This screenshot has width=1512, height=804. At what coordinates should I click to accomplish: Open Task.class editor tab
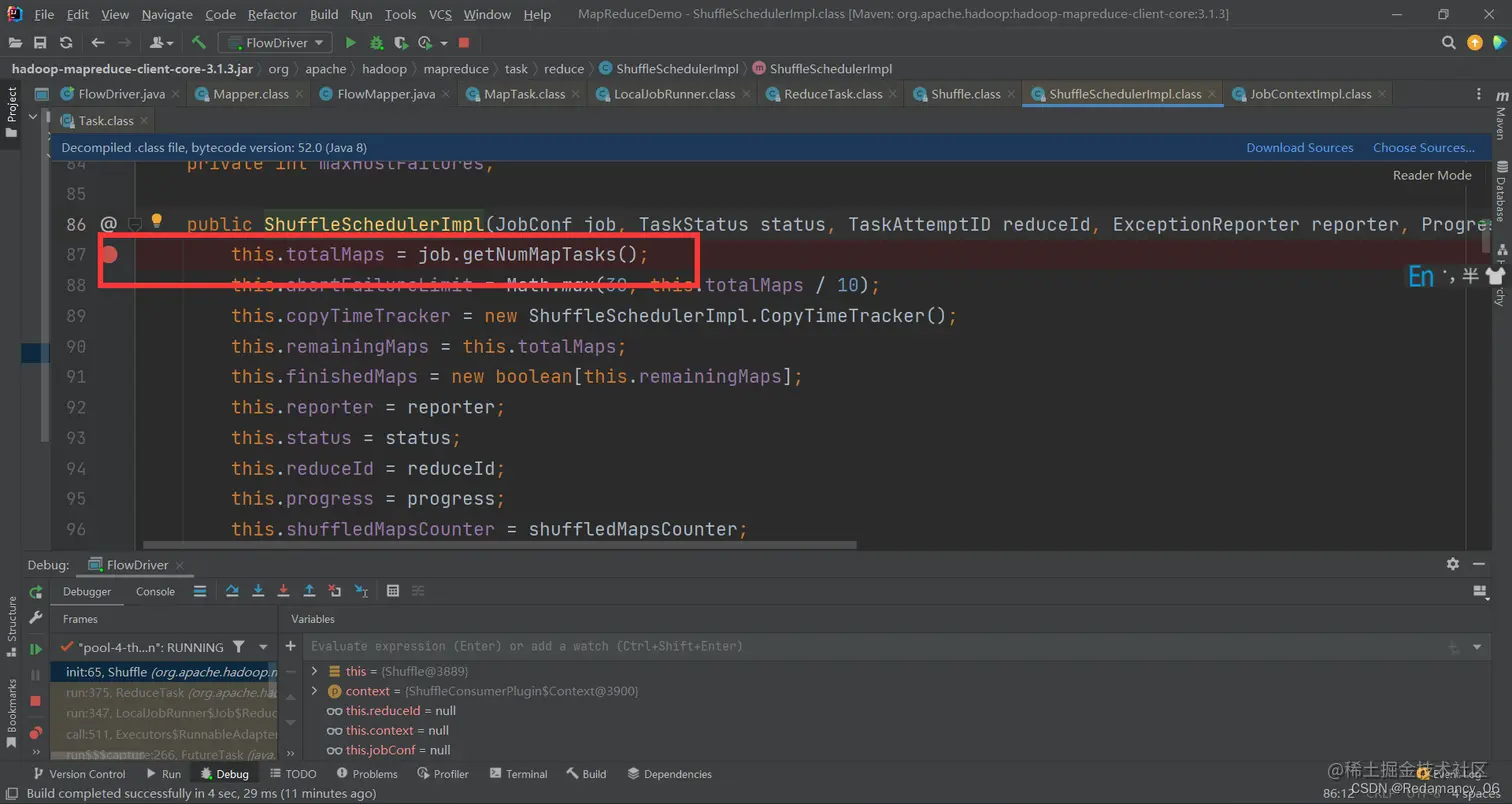pos(106,121)
